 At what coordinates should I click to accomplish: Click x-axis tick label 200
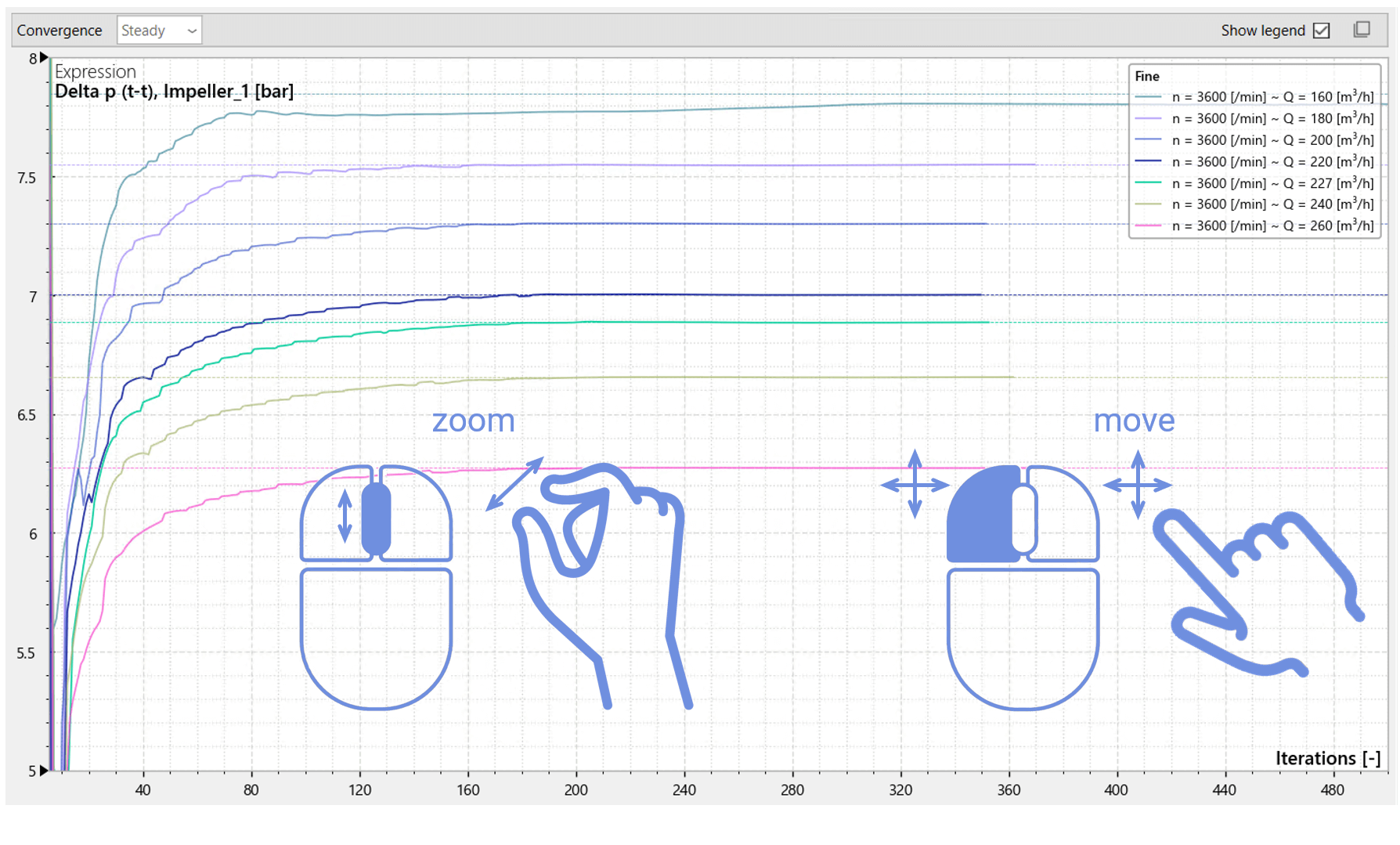point(576,789)
